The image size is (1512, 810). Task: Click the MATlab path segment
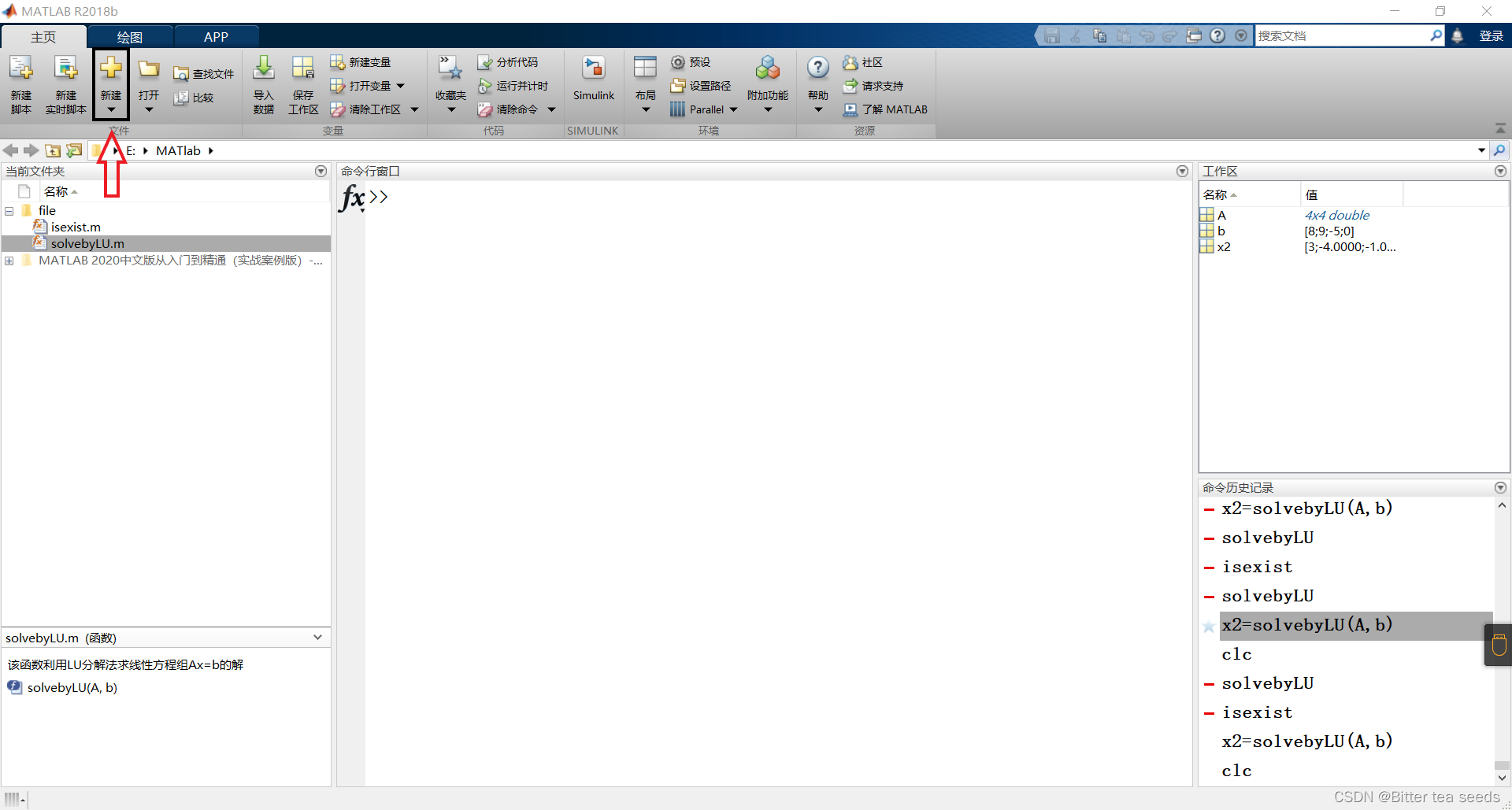pos(178,150)
